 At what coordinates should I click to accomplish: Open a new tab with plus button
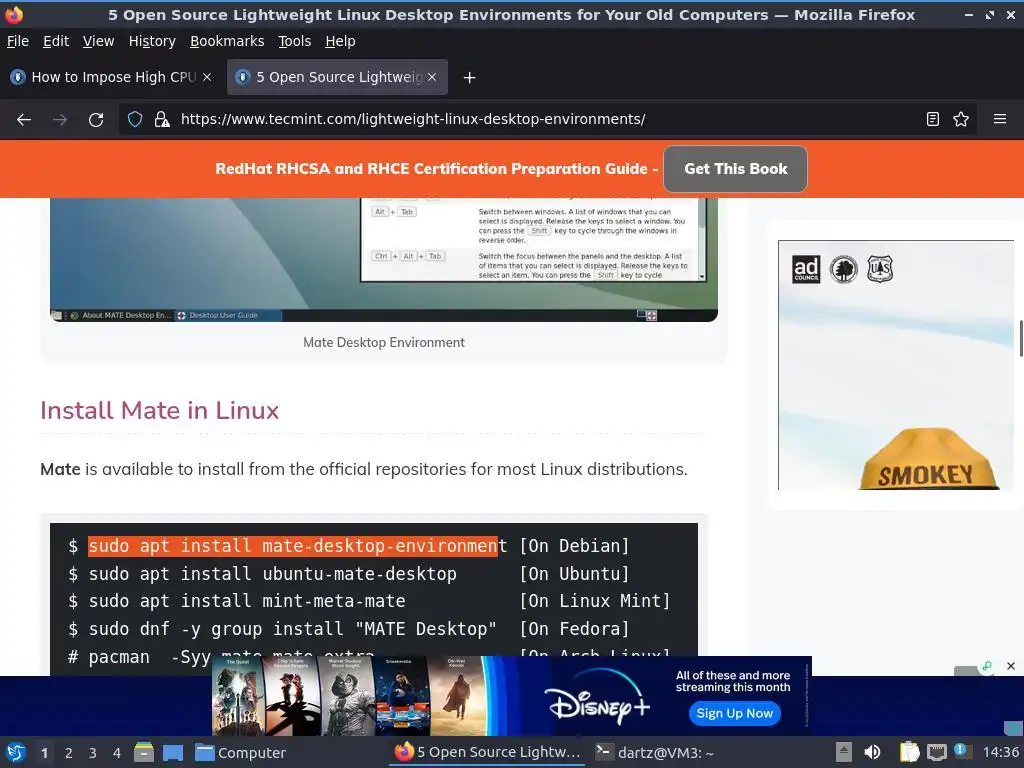click(469, 78)
